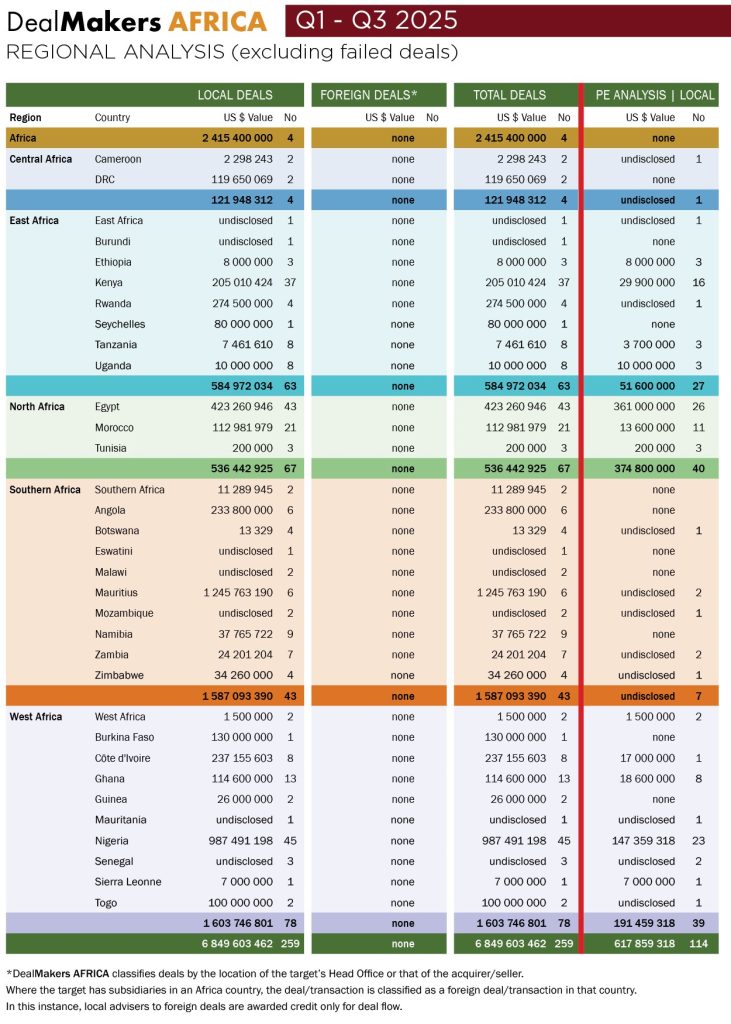The height and width of the screenshot is (1024, 731).
Task: Select the FOREIGN DEALS* column header
Action: click(x=368, y=95)
